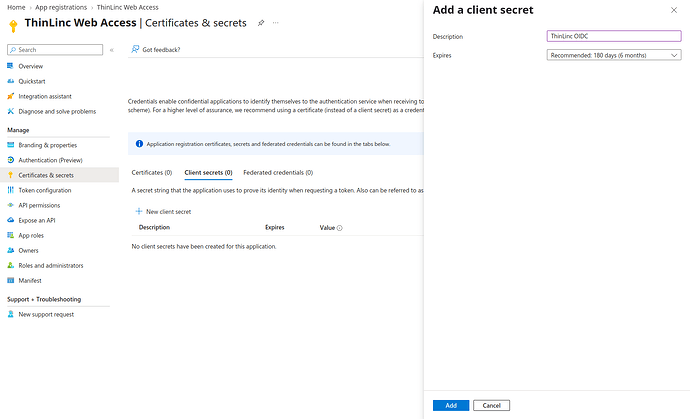Open Overview in the sidebar menu

(30, 66)
